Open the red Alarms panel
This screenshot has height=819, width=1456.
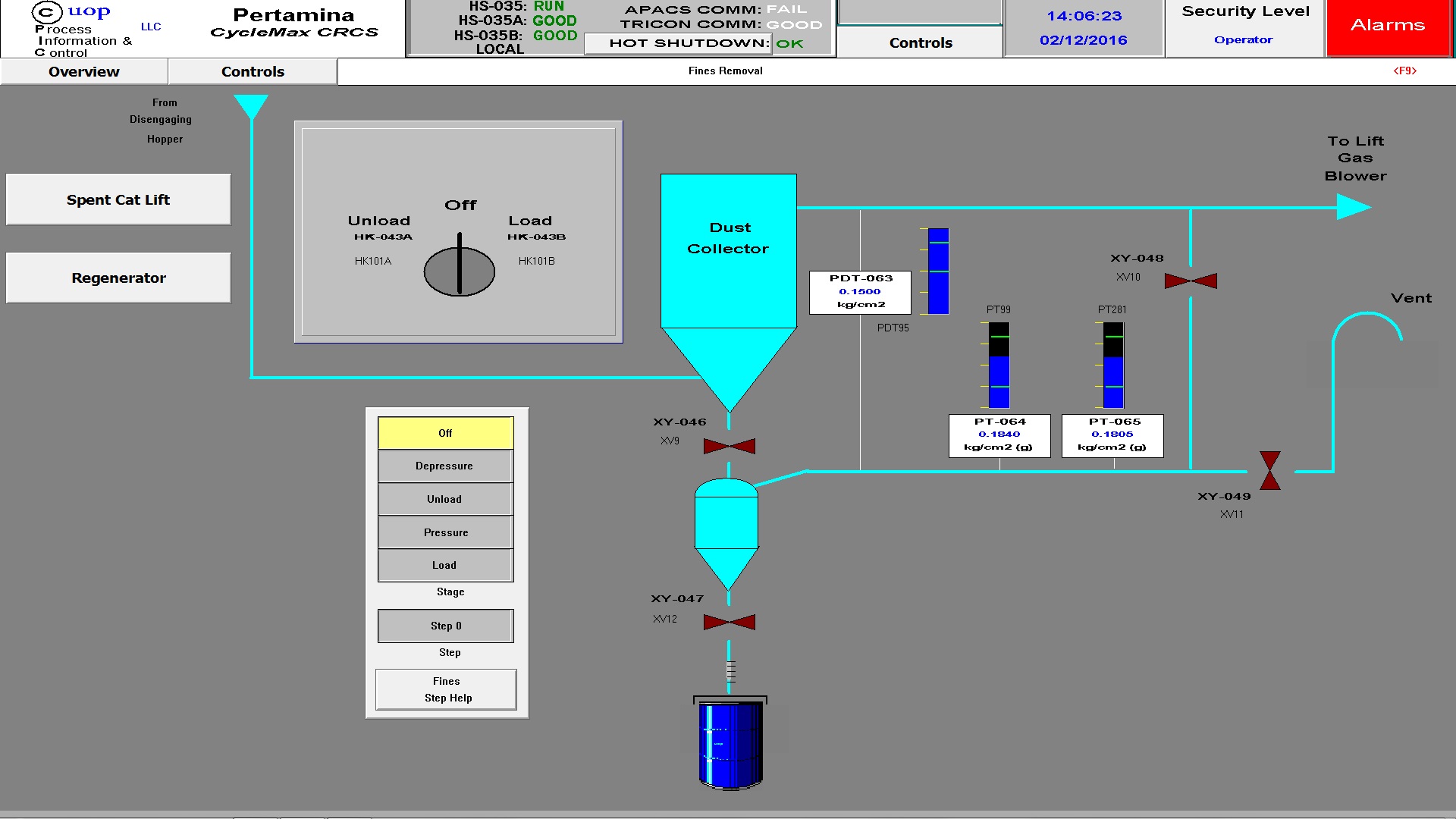(x=1388, y=27)
